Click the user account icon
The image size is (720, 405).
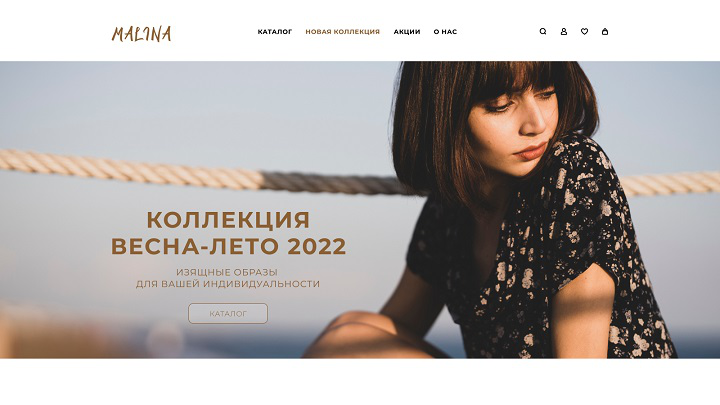564,32
